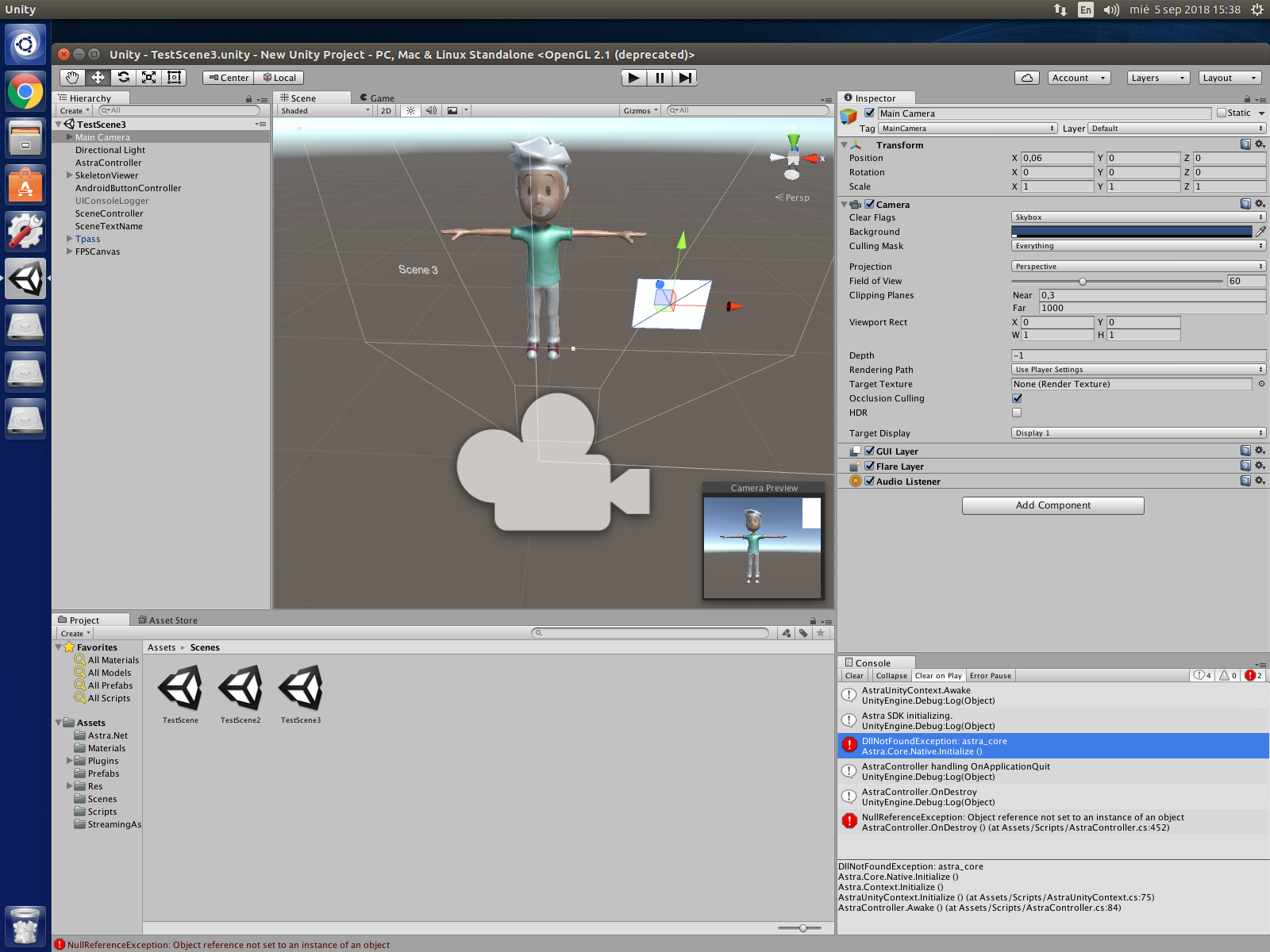Click the Field of View slider
The height and width of the screenshot is (952, 1270).
[x=1117, y=281]
